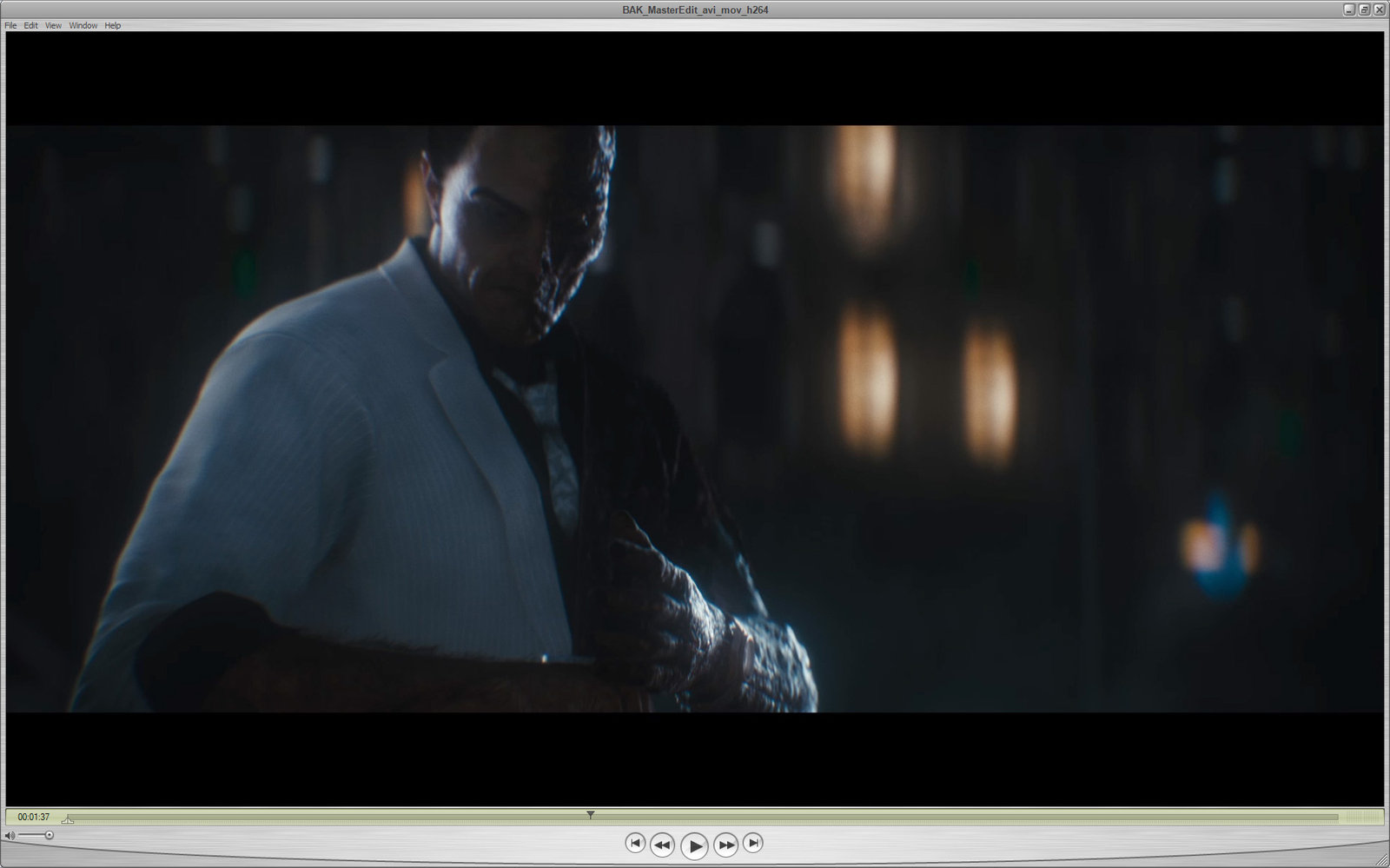
Task: Click the volume slider knob
Action: 50,836
